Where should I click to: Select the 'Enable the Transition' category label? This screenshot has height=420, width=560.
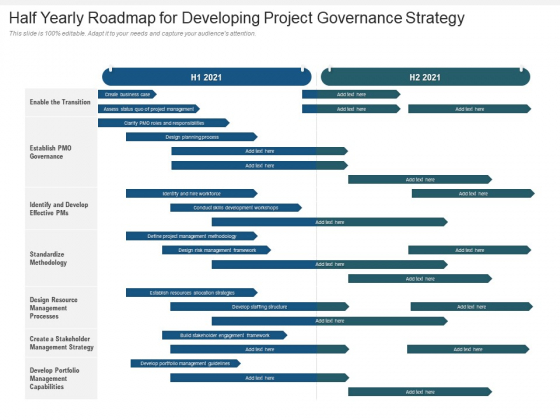[60, 102]
